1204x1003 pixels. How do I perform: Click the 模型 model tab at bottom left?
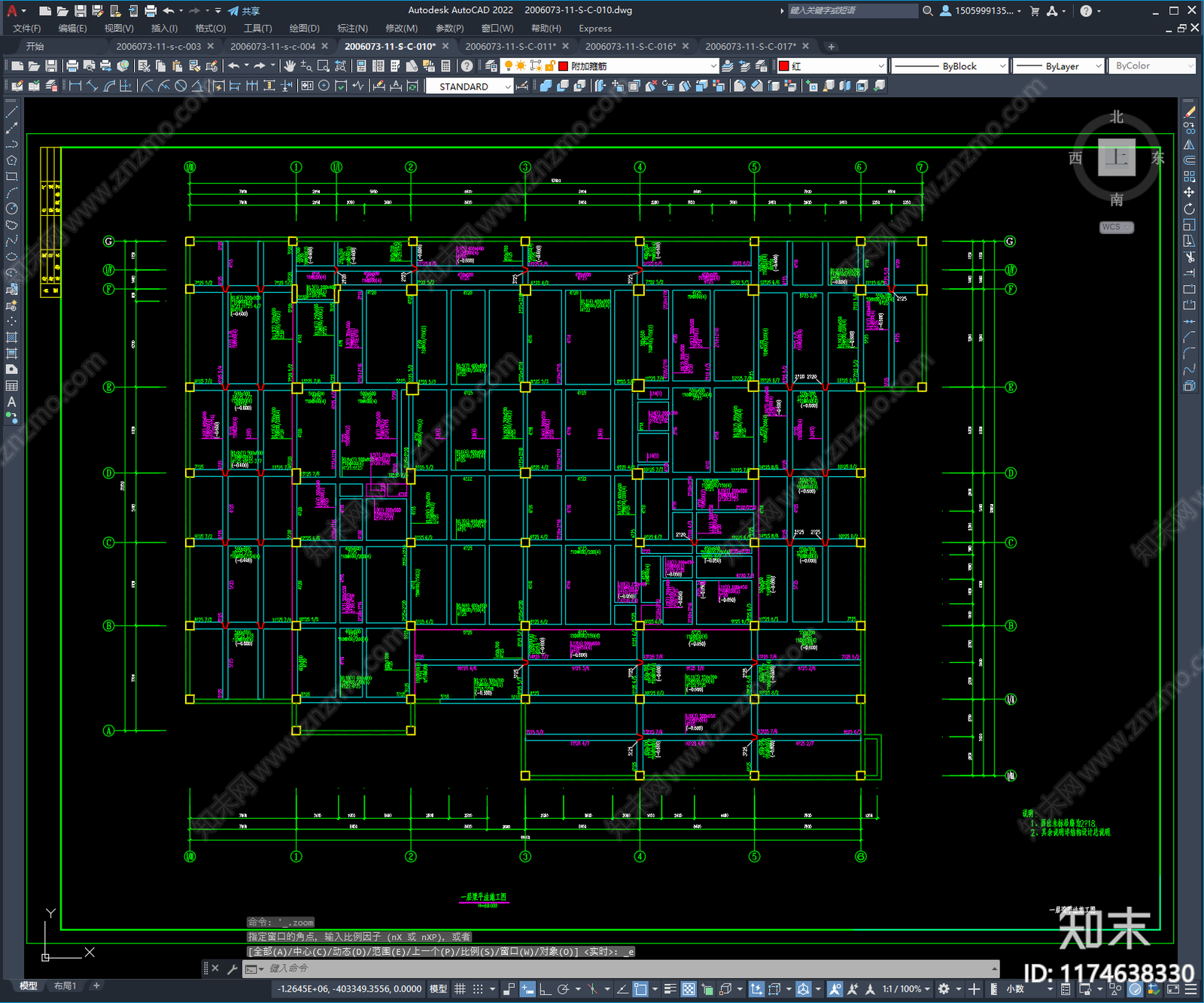point(29,986)
